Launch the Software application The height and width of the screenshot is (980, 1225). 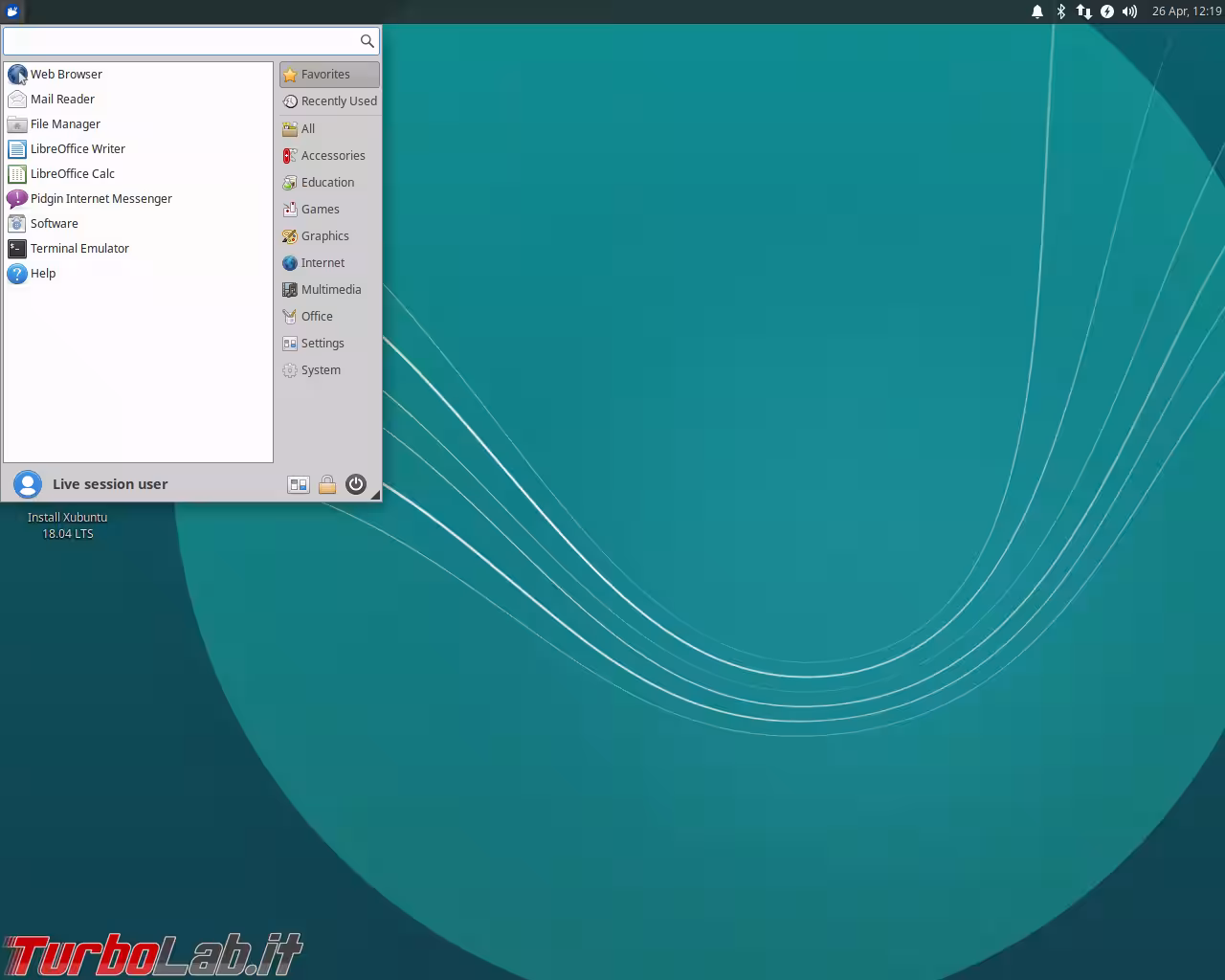[55, 223]
